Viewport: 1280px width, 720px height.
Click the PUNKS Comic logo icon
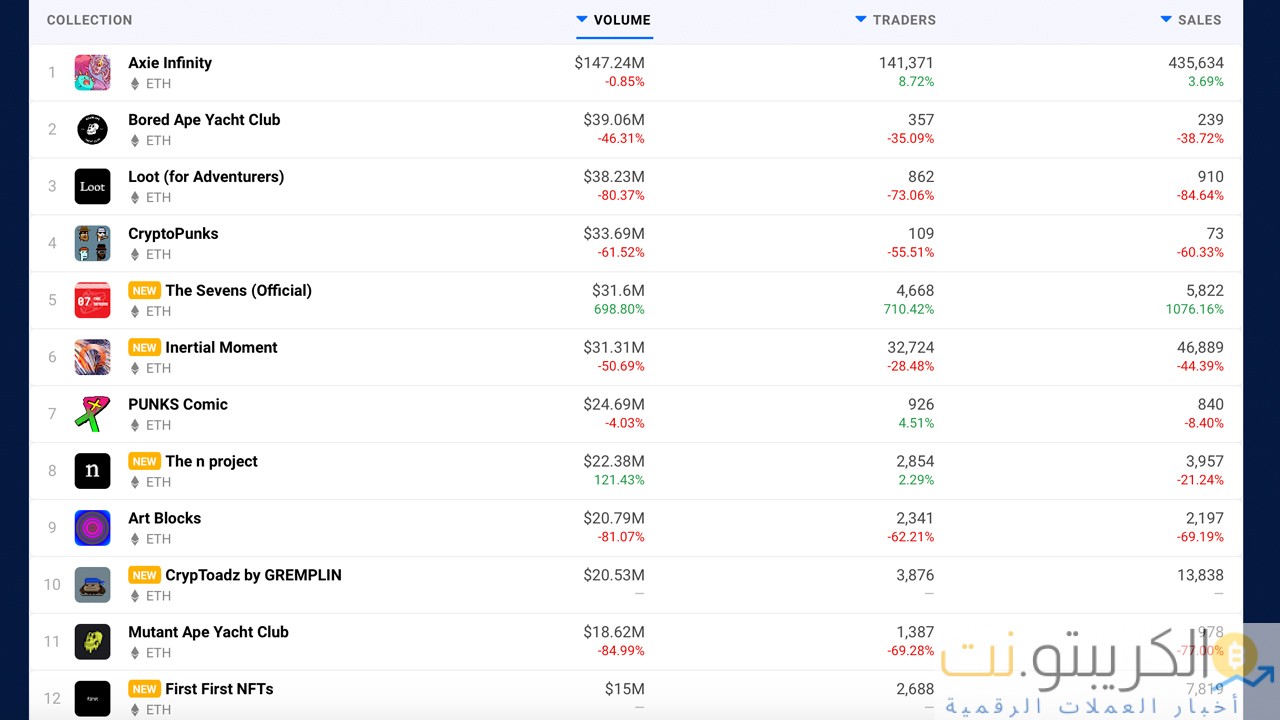92,414
